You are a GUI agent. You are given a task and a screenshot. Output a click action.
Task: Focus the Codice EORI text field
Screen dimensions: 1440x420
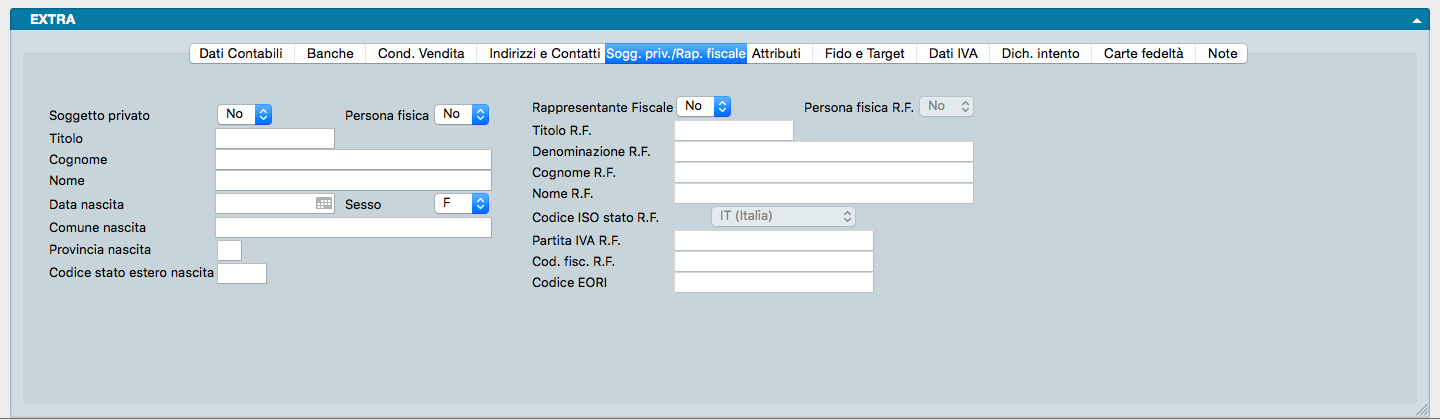(774, 283)
